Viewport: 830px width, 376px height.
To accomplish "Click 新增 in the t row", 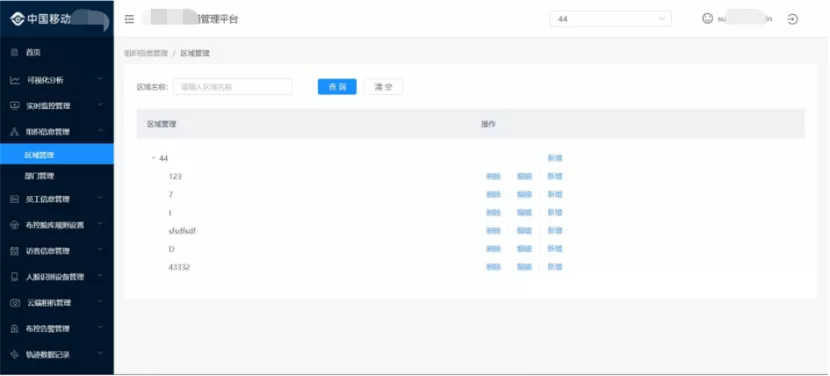I will pos(554,212).
